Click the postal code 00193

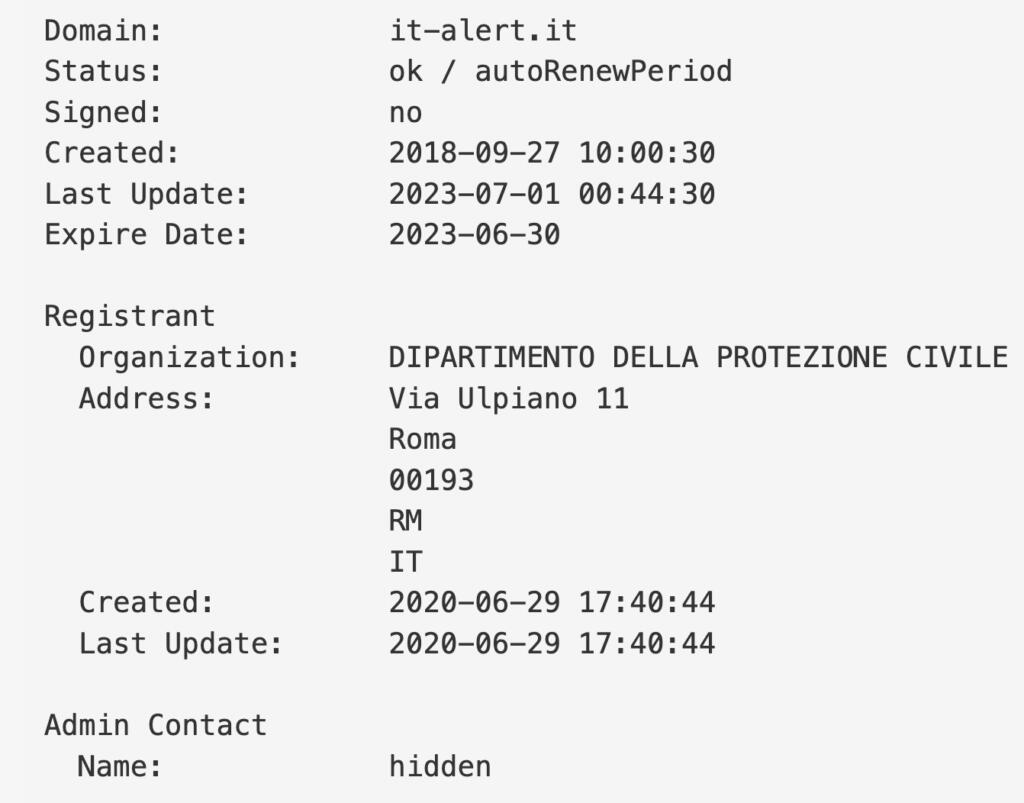(x=431, y=481)
